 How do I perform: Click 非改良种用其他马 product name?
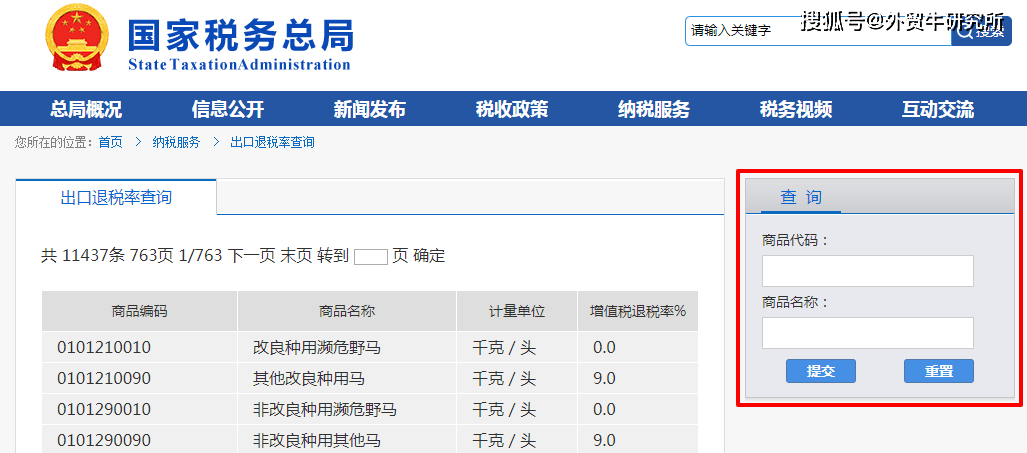tap(317, 441)
